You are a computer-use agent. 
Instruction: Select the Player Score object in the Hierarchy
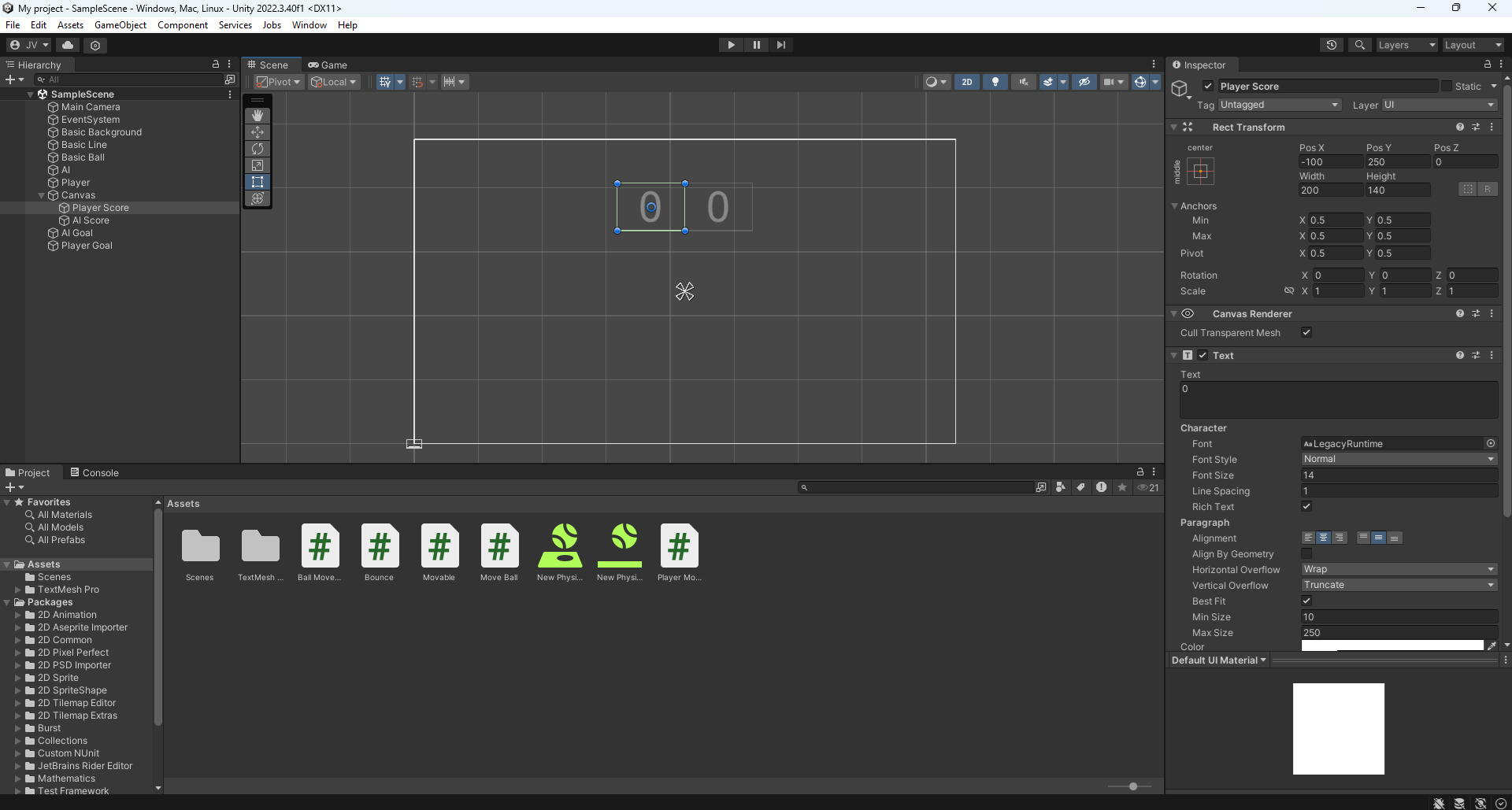101,207
